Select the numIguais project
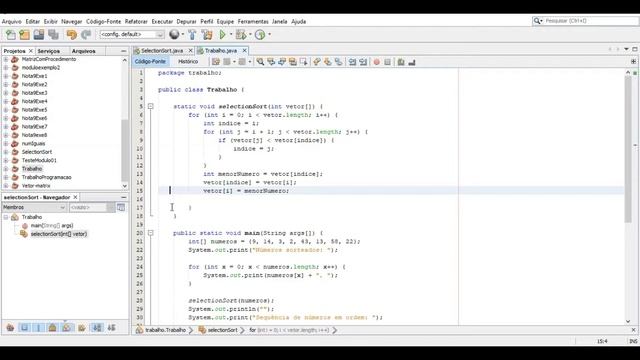The width and height of the screenshot is (640, 360). [33, 144]
